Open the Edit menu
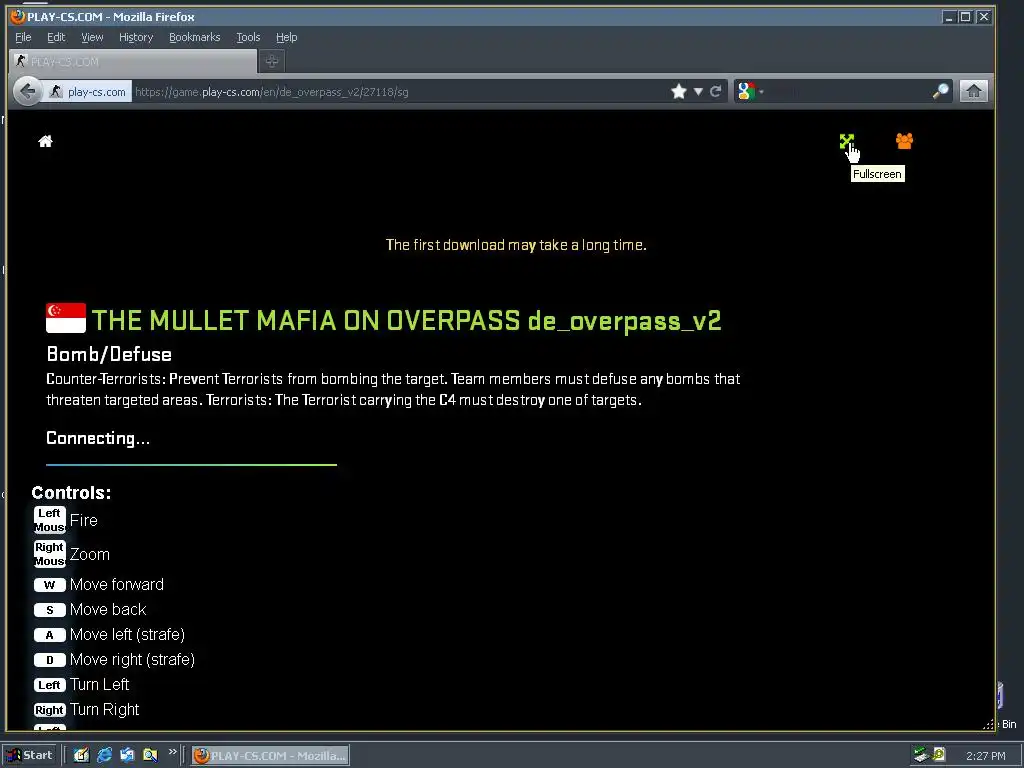The image size is (1024, 768). point(56,37)
